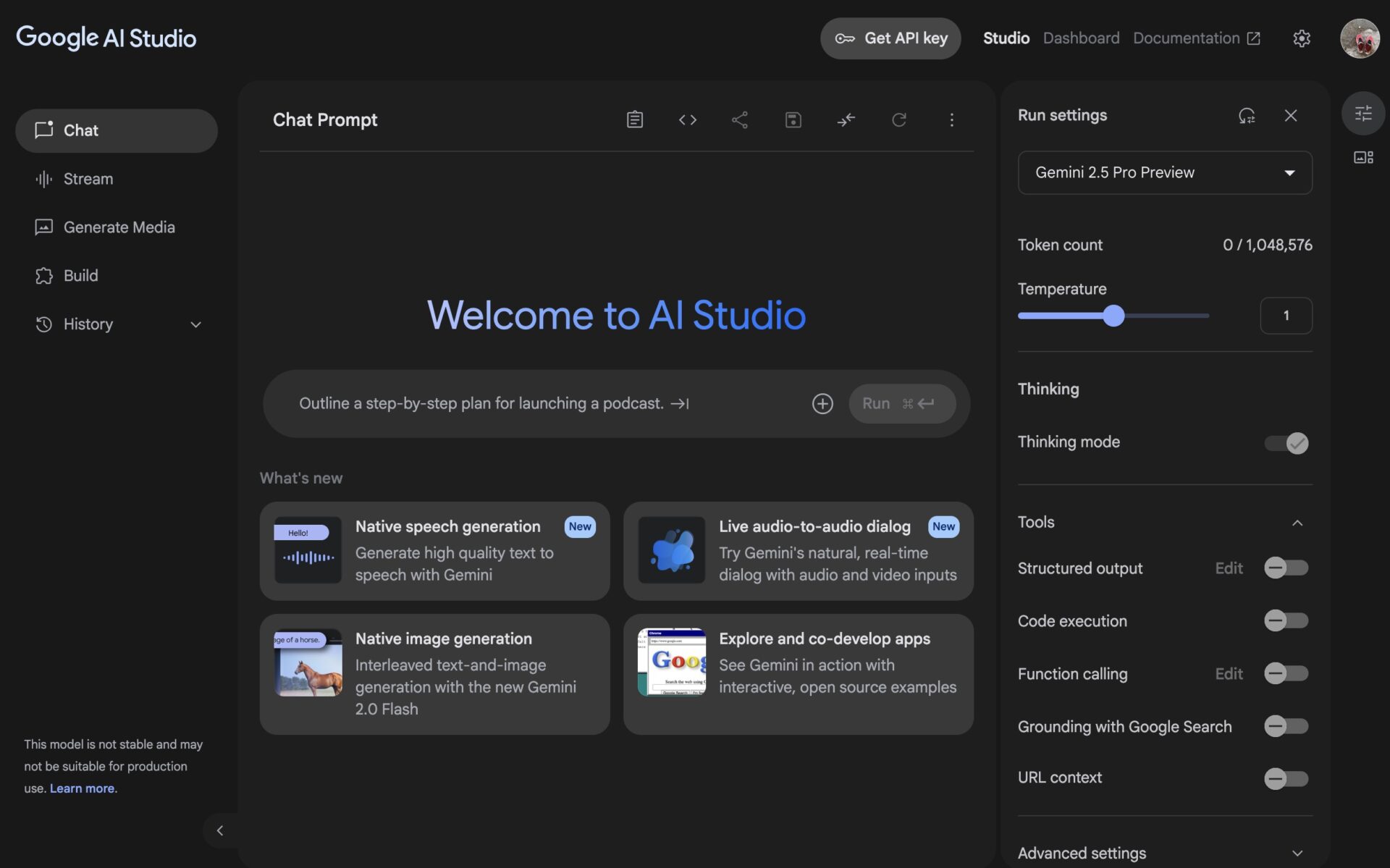Switch to the Studio tab
Viewport: 1390px width, 868px height.
pyautogui.click(x=1006, y=38)
